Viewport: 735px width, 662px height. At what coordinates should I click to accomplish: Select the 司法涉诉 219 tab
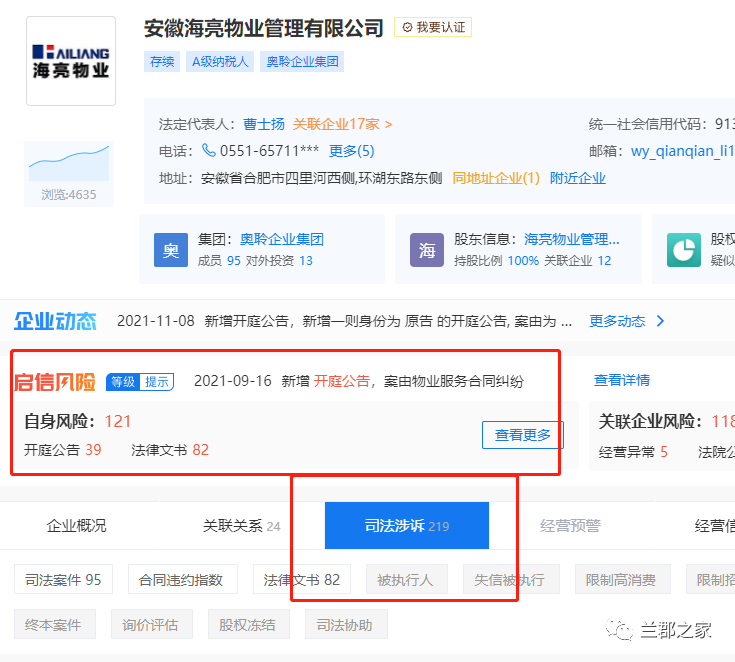pos(406,526)
